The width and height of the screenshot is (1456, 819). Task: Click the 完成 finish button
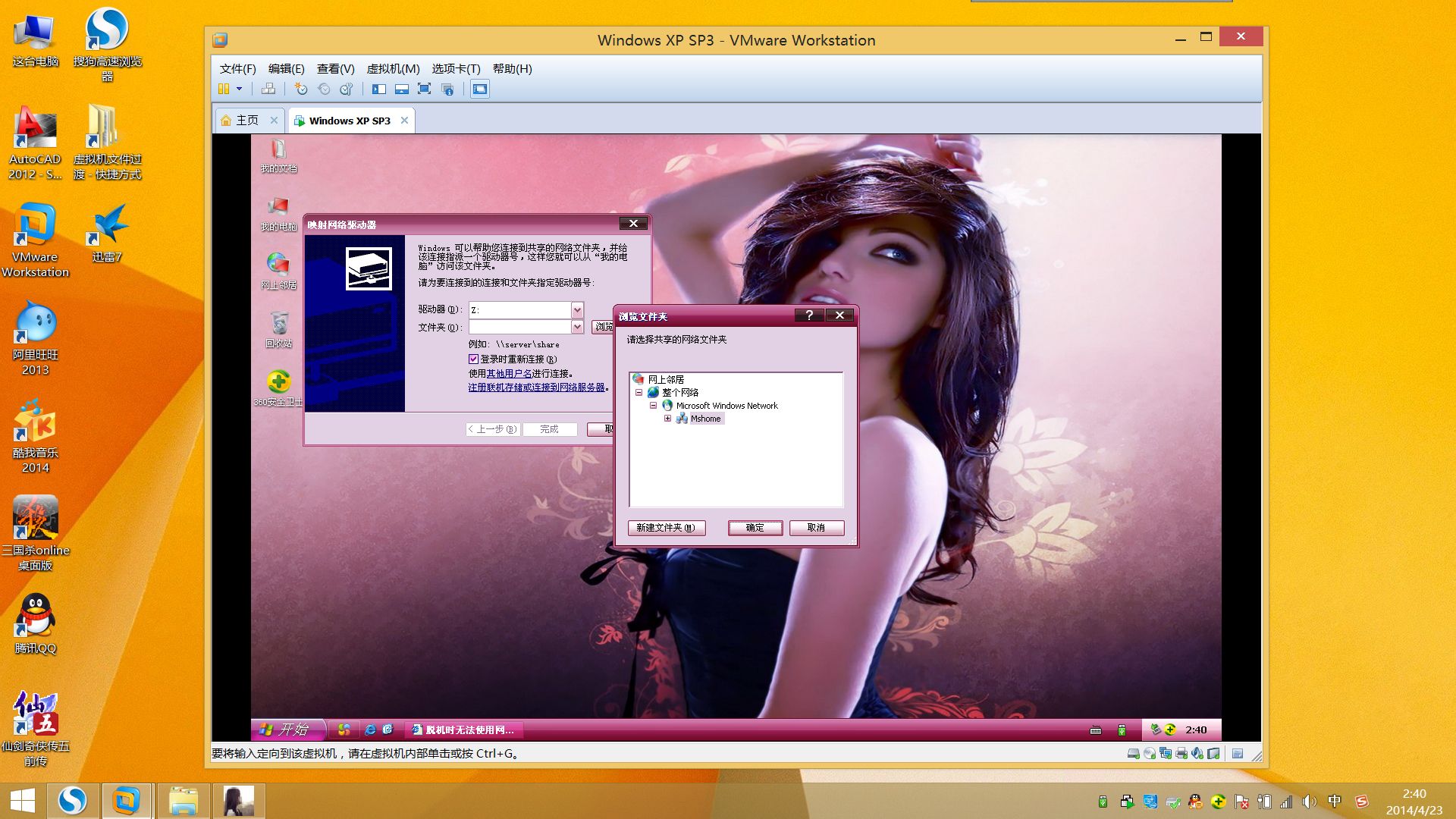(x=549, y=429)
